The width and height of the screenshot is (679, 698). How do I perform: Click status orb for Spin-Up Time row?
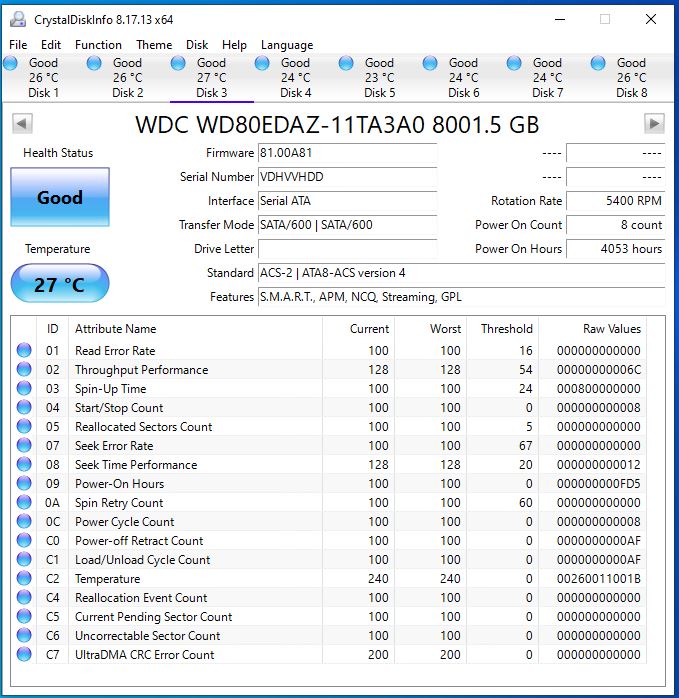(x=24, y=388)
